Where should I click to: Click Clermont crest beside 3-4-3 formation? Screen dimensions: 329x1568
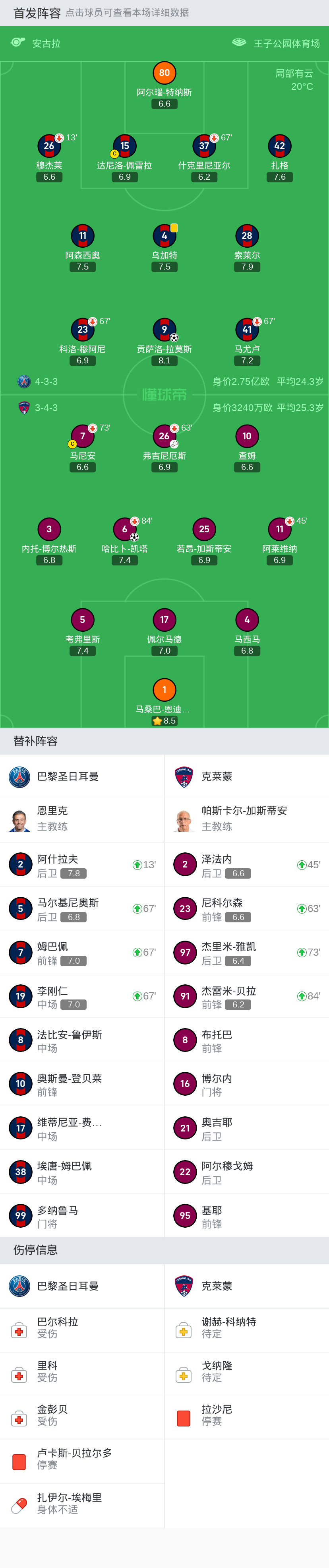[24, 408]
